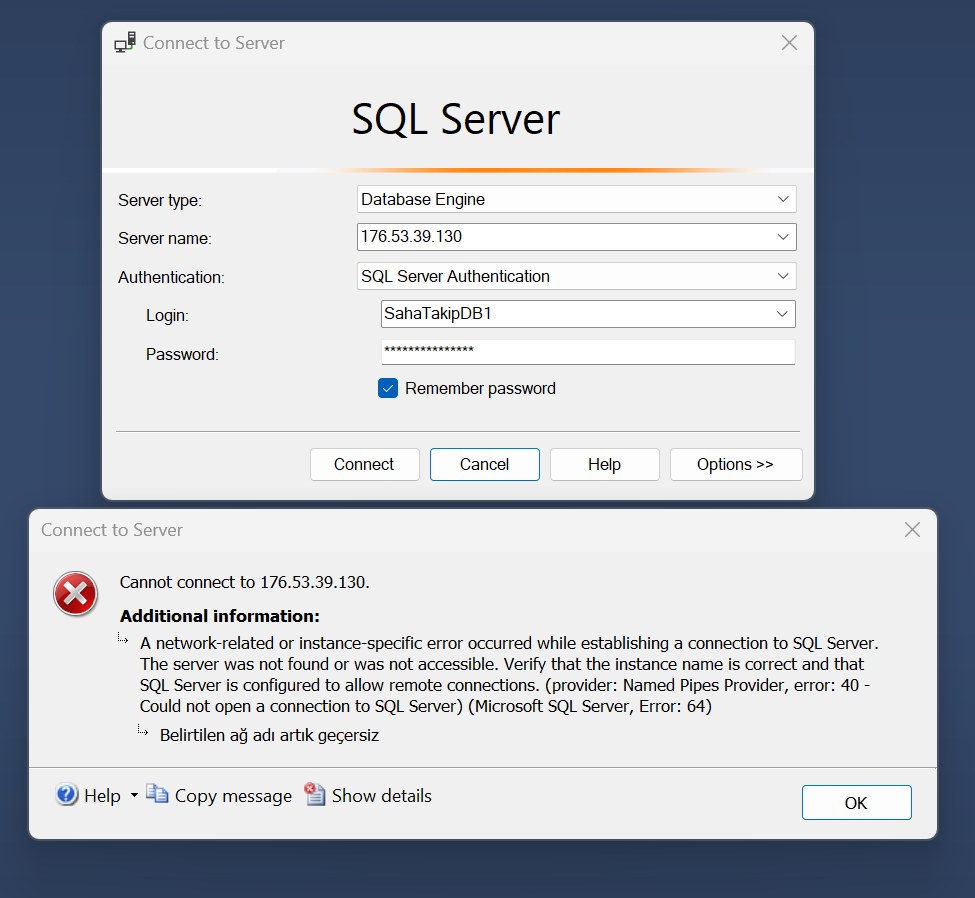
Task: Open the Help dropdown arrow in error dialog
Action: pyautogui.click(x=134, y=795)
